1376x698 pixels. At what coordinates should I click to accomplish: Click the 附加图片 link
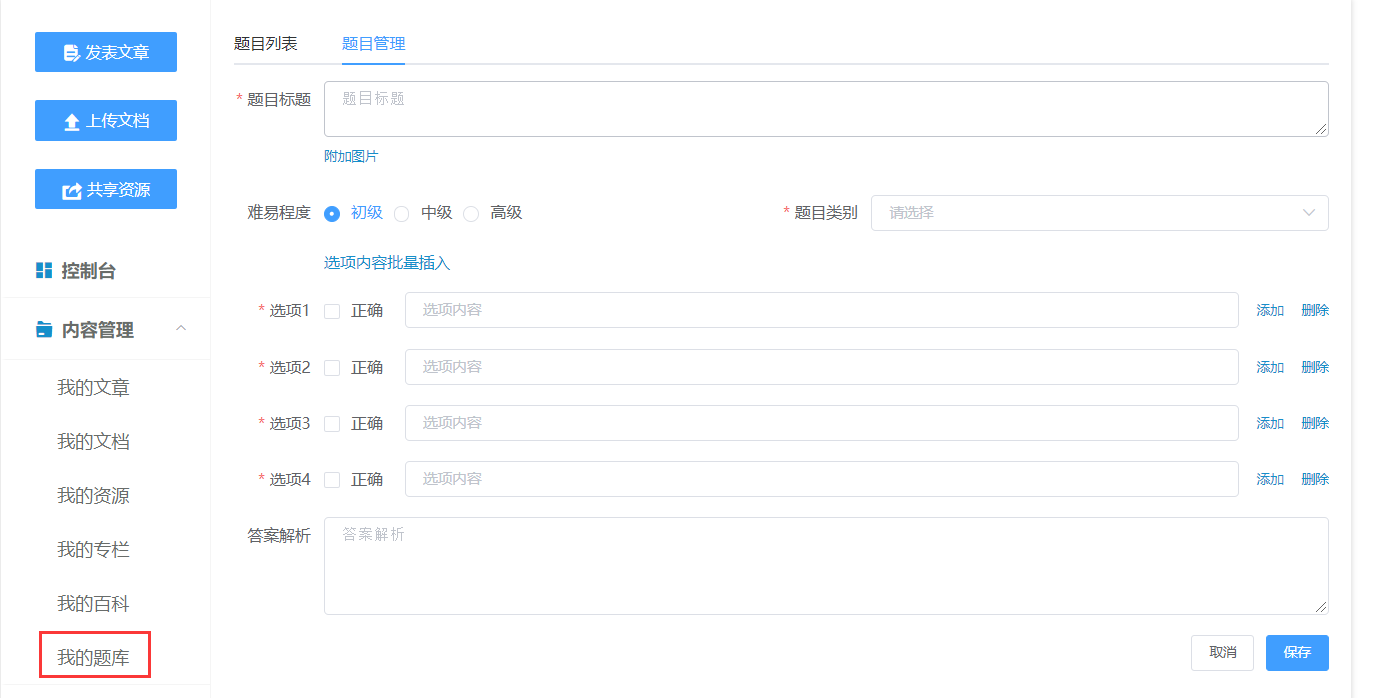point(351,156)
